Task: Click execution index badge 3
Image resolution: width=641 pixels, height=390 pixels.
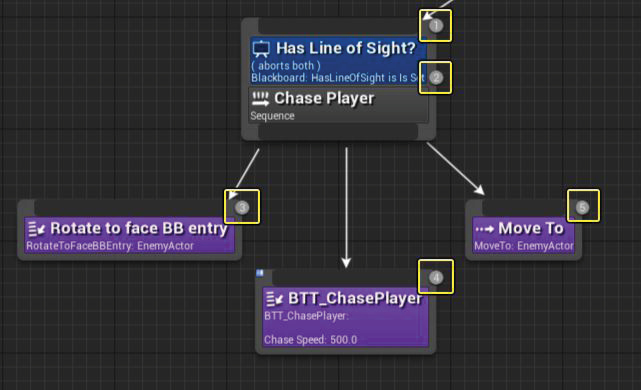Action: (242, 207)
